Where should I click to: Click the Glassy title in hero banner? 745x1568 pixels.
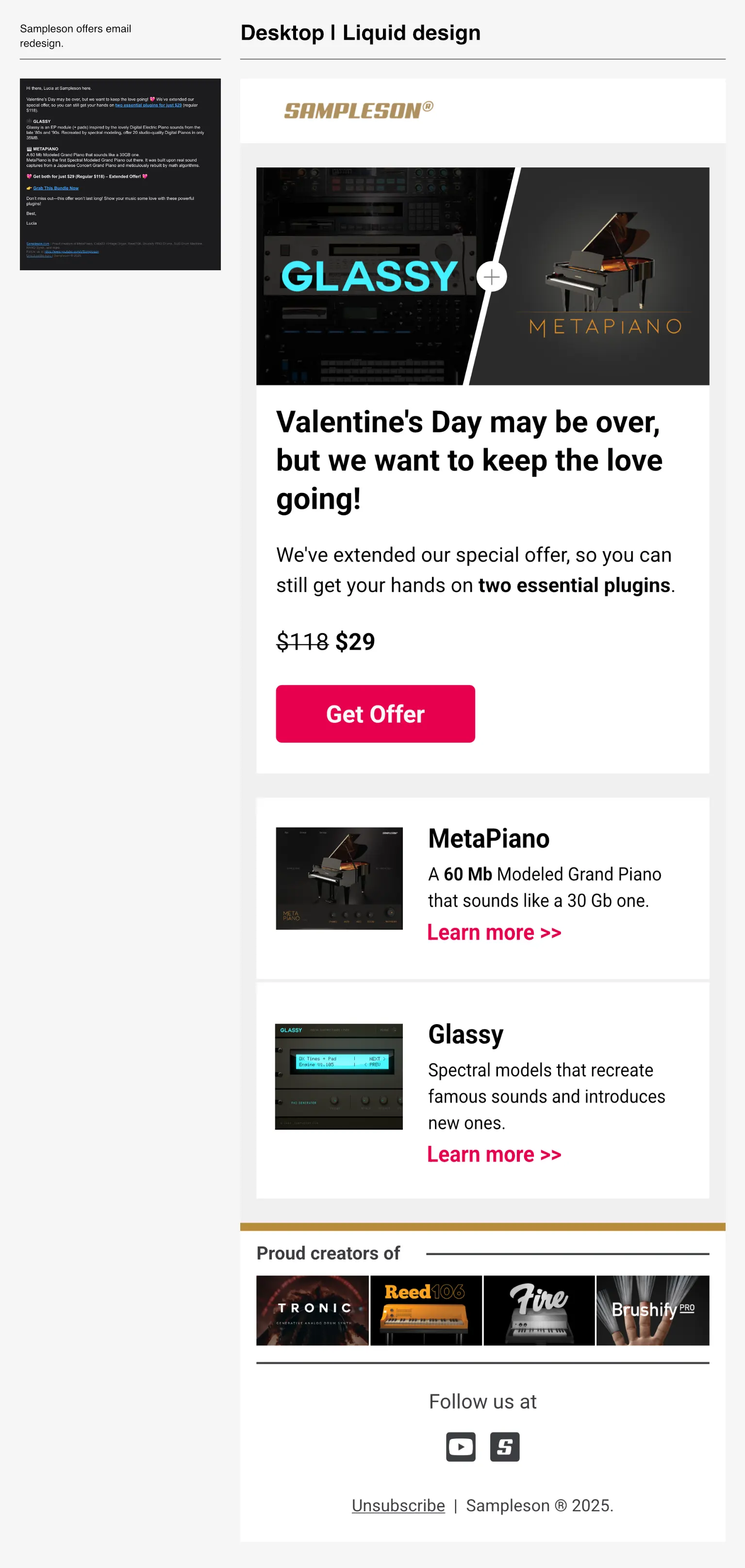pyautogui.click(x=369, y=277)
